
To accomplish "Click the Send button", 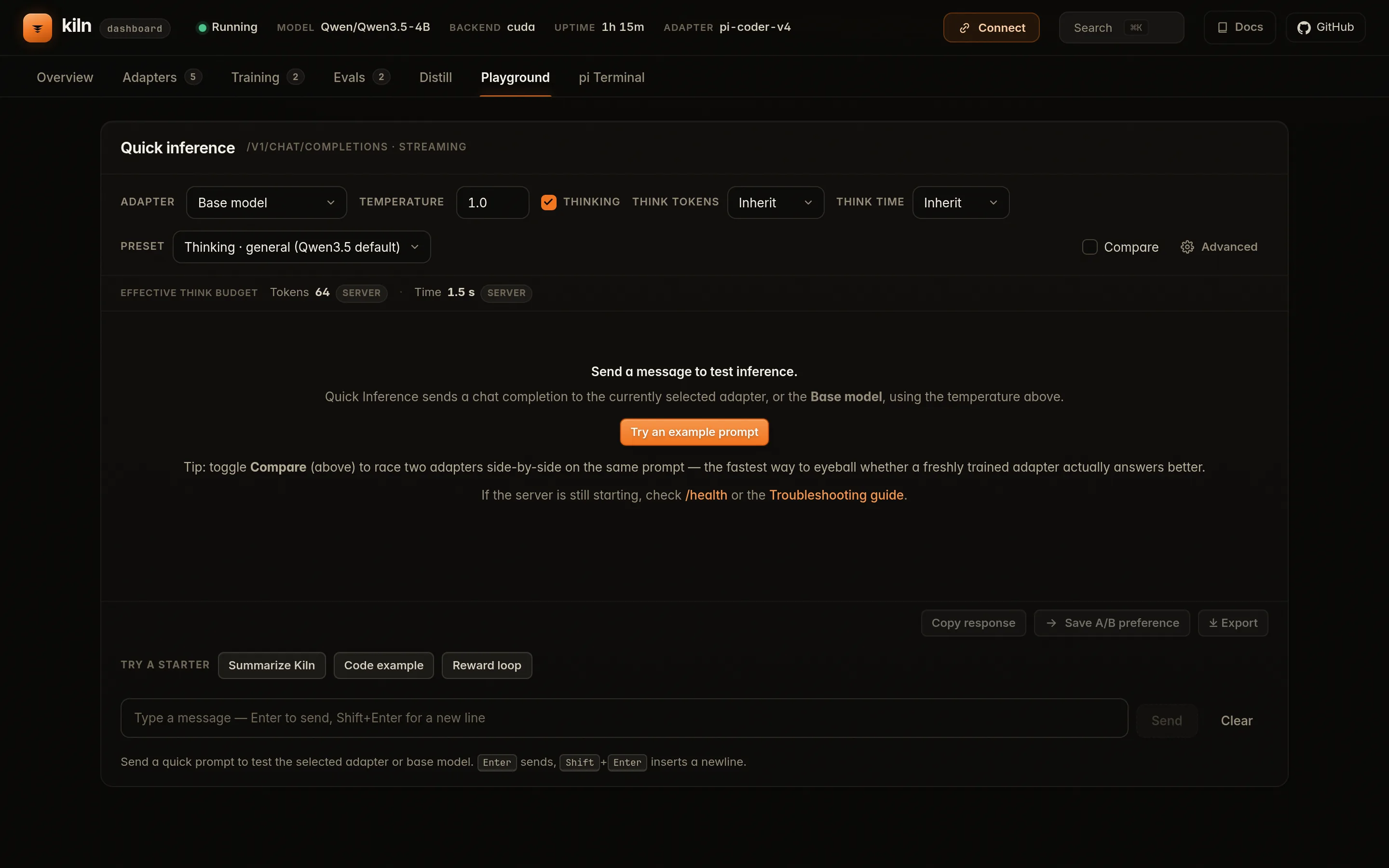I will pos(1166,720).
